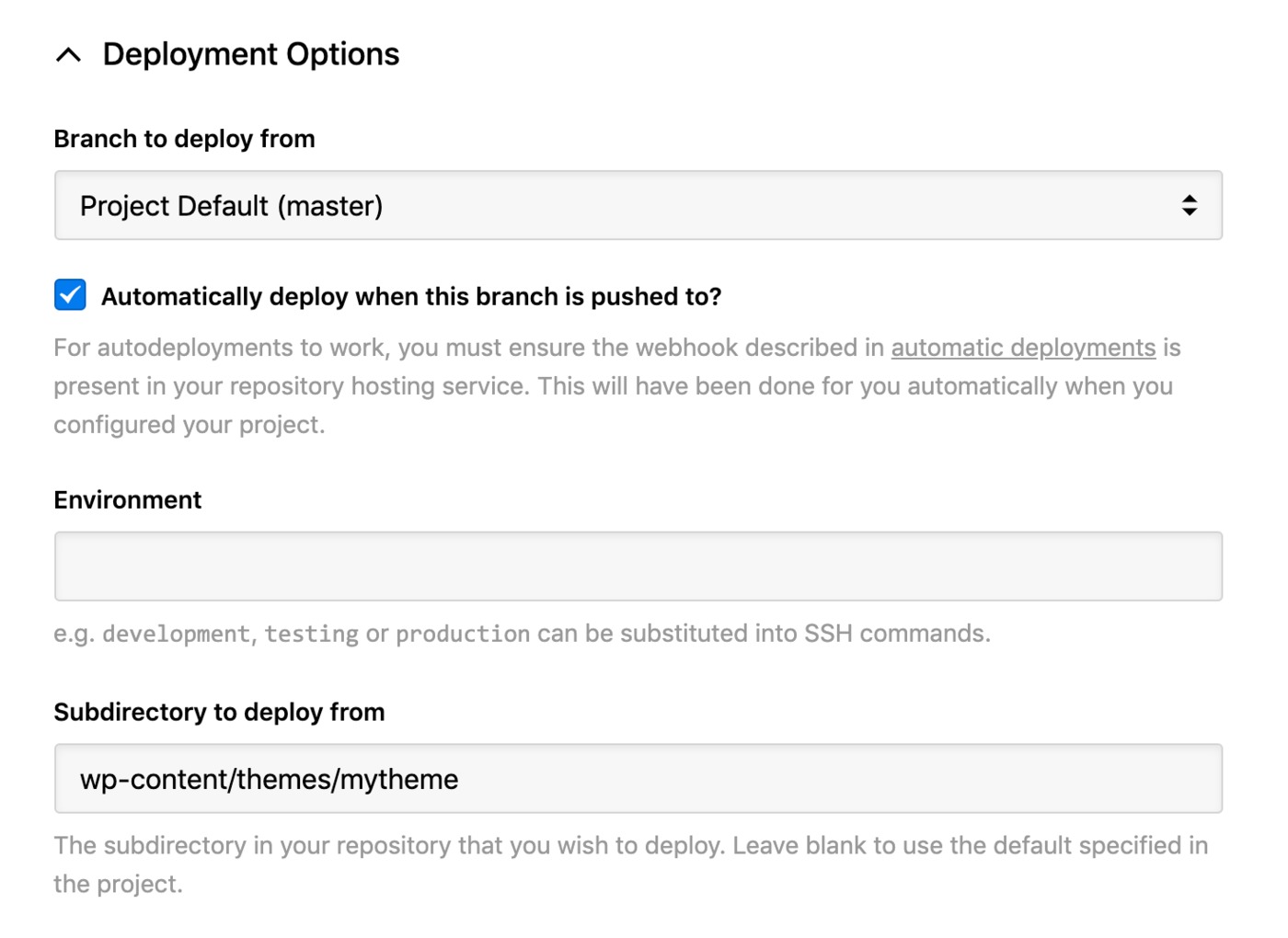
Task: Click the 'testing' code example text
Action: (x=312, y=634)
